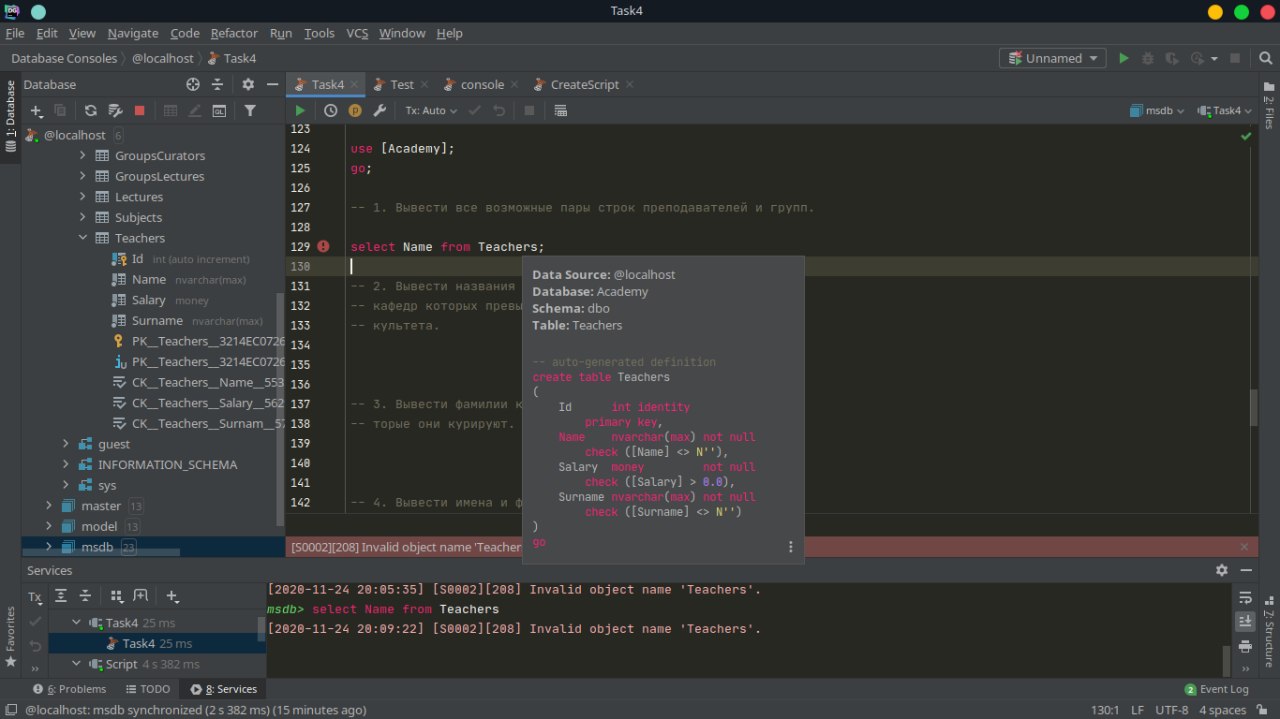This screenshot has height=719, width=1280.
Task: Click the filter funnel icon in Database toolbar
Action: (250, 111)
